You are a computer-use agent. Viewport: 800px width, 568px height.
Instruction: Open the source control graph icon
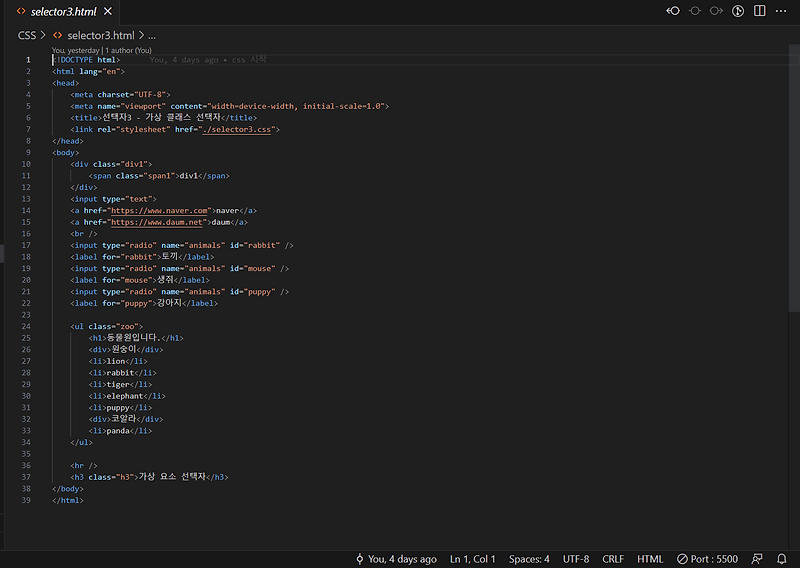[x=738, y=11]
